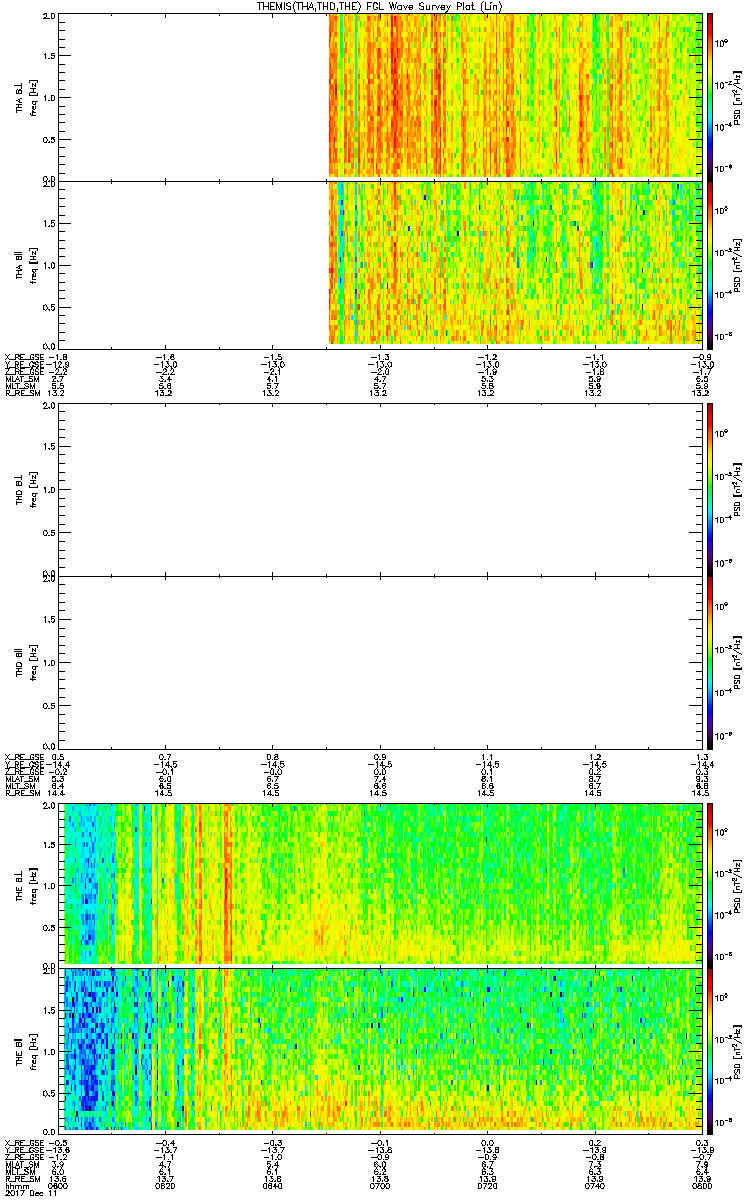
Task: Click the THD B⊥ PSD color bar
Action: [x=711, y=488]
